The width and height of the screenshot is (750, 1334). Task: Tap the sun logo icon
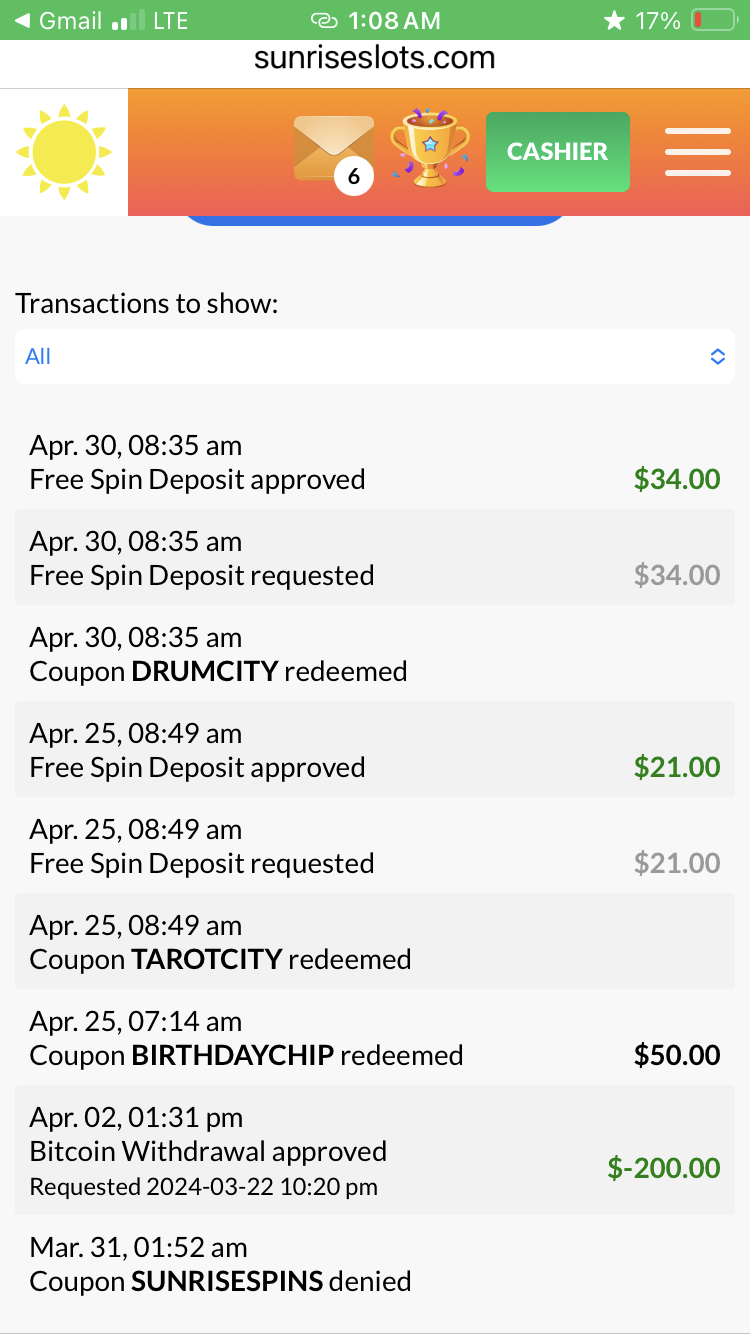click(x=64, y=151)
